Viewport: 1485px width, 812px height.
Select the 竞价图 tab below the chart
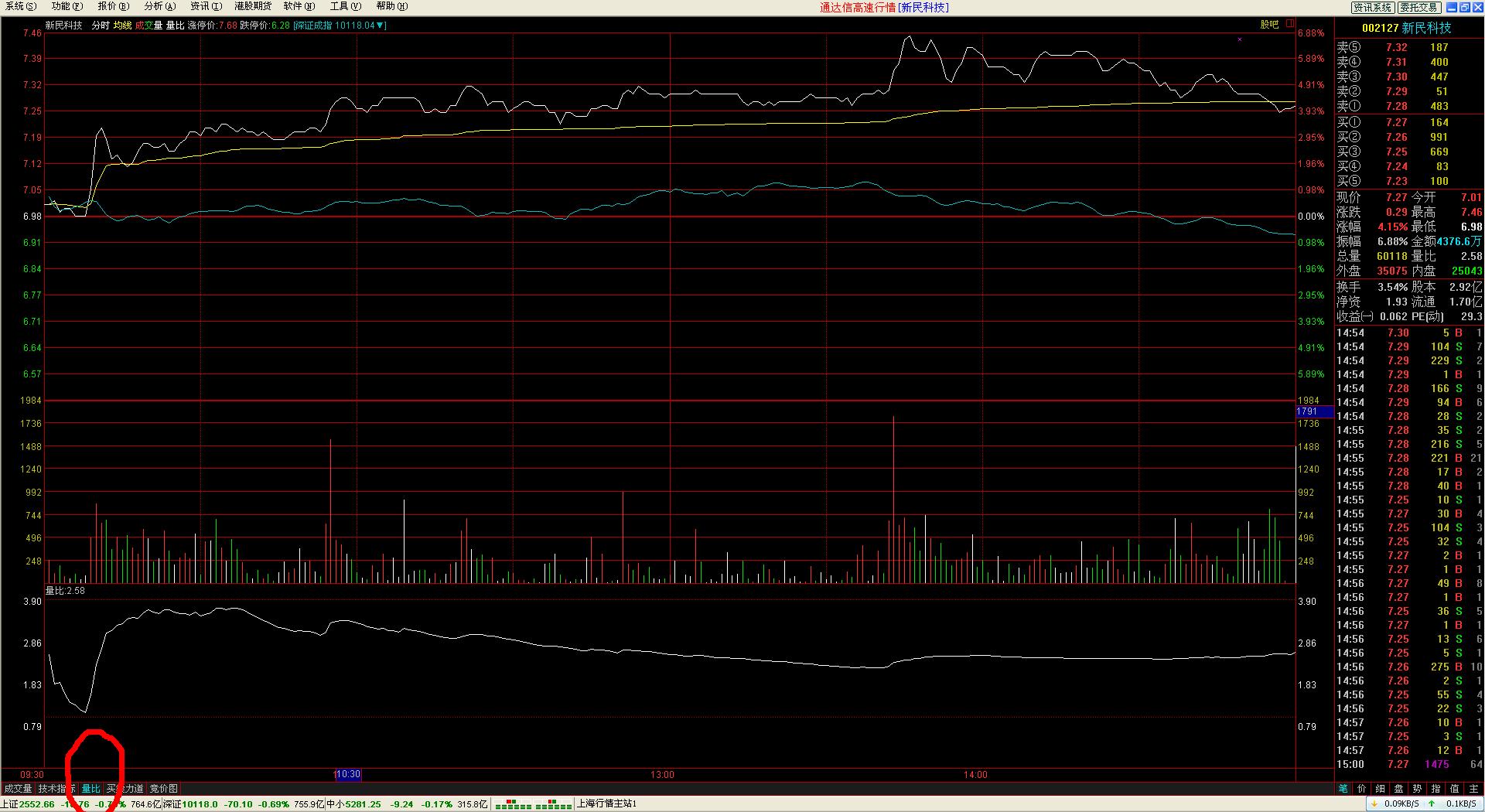pyautogui.click(x=163, y=789)
